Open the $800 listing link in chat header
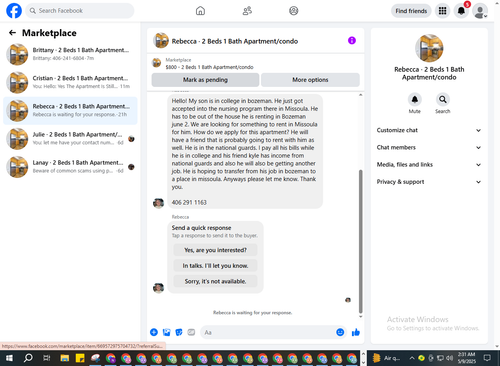 pos(209,67)
